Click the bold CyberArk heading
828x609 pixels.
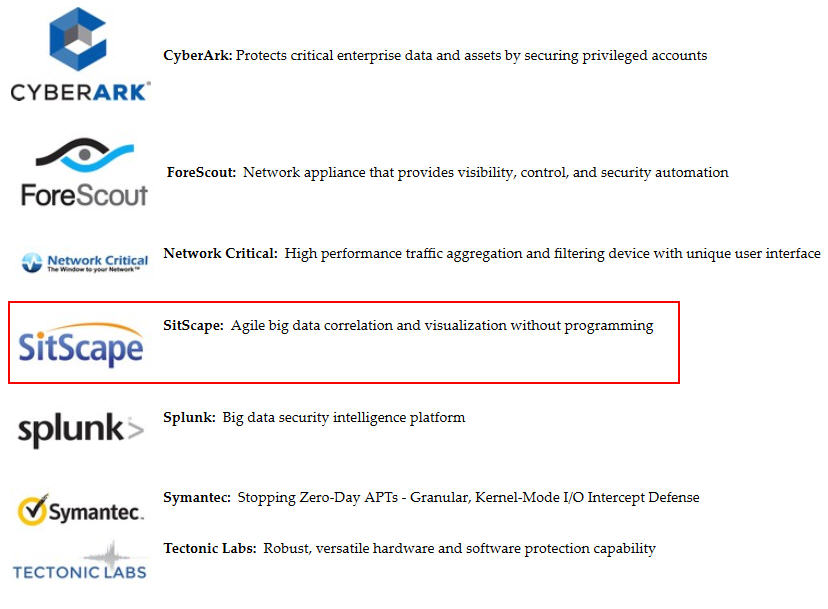(197, 55)
